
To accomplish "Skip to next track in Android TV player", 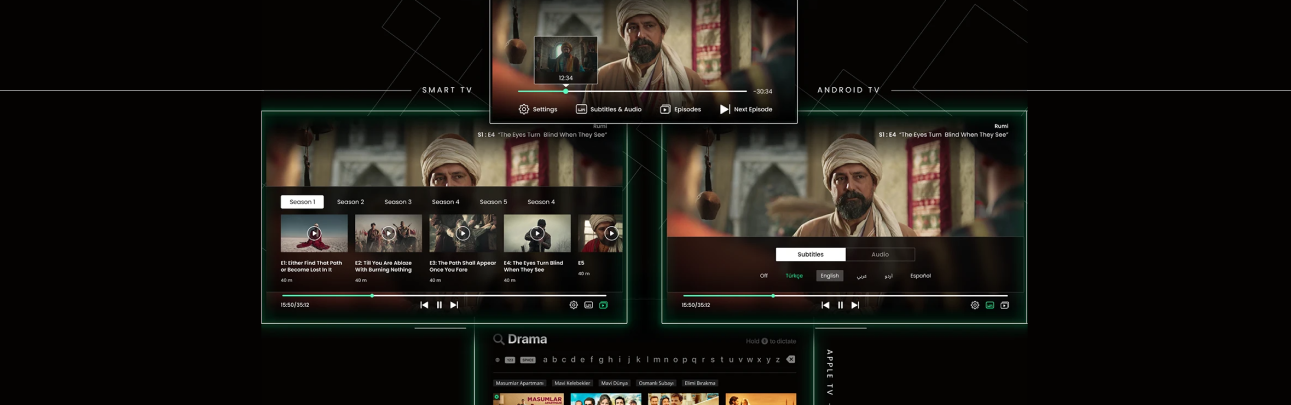I will [855, 305].
